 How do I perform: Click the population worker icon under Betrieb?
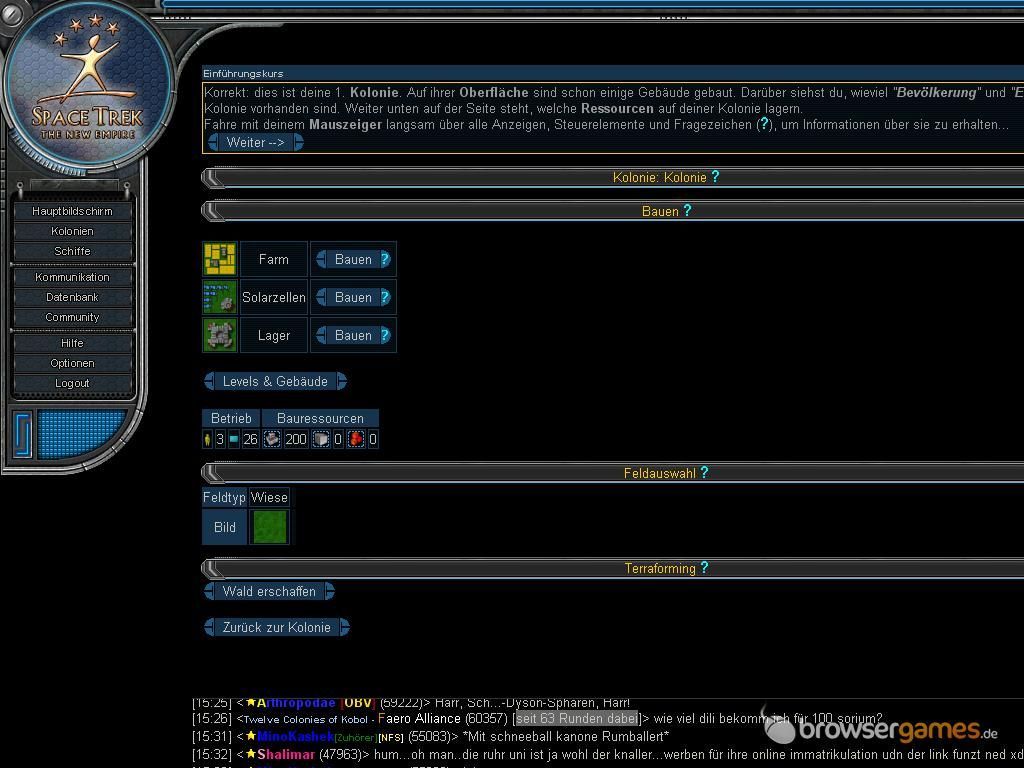208,439
